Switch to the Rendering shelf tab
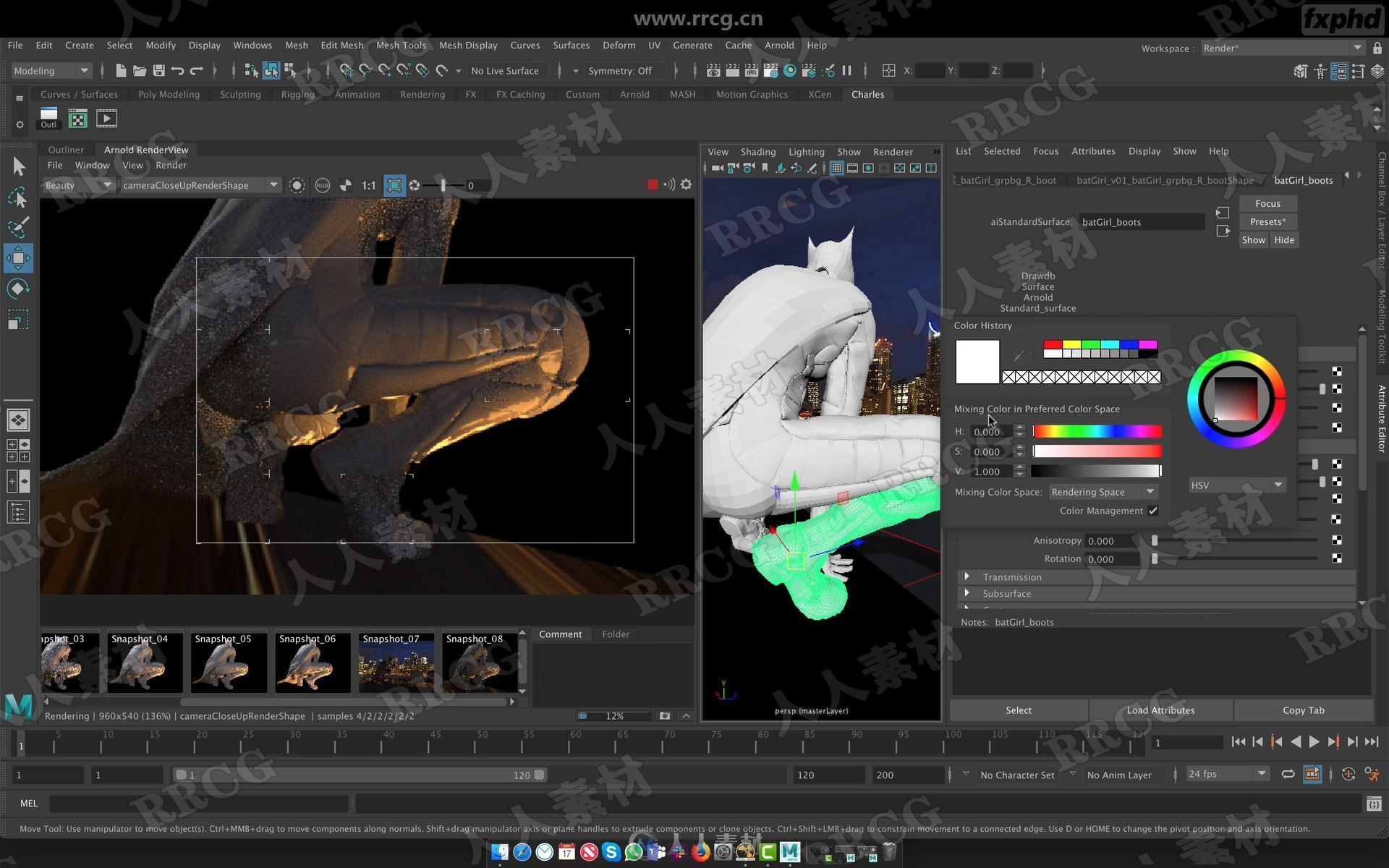 pos(422,94)
